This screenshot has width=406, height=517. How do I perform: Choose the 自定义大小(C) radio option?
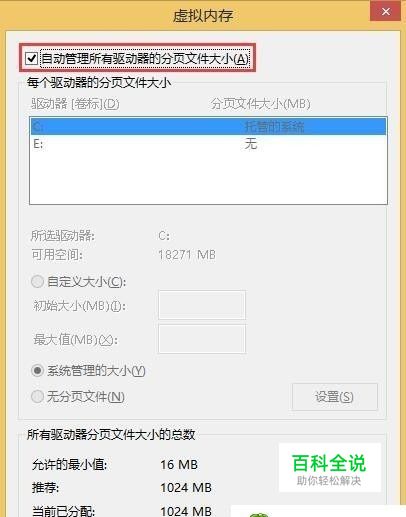tap(37, 282)
